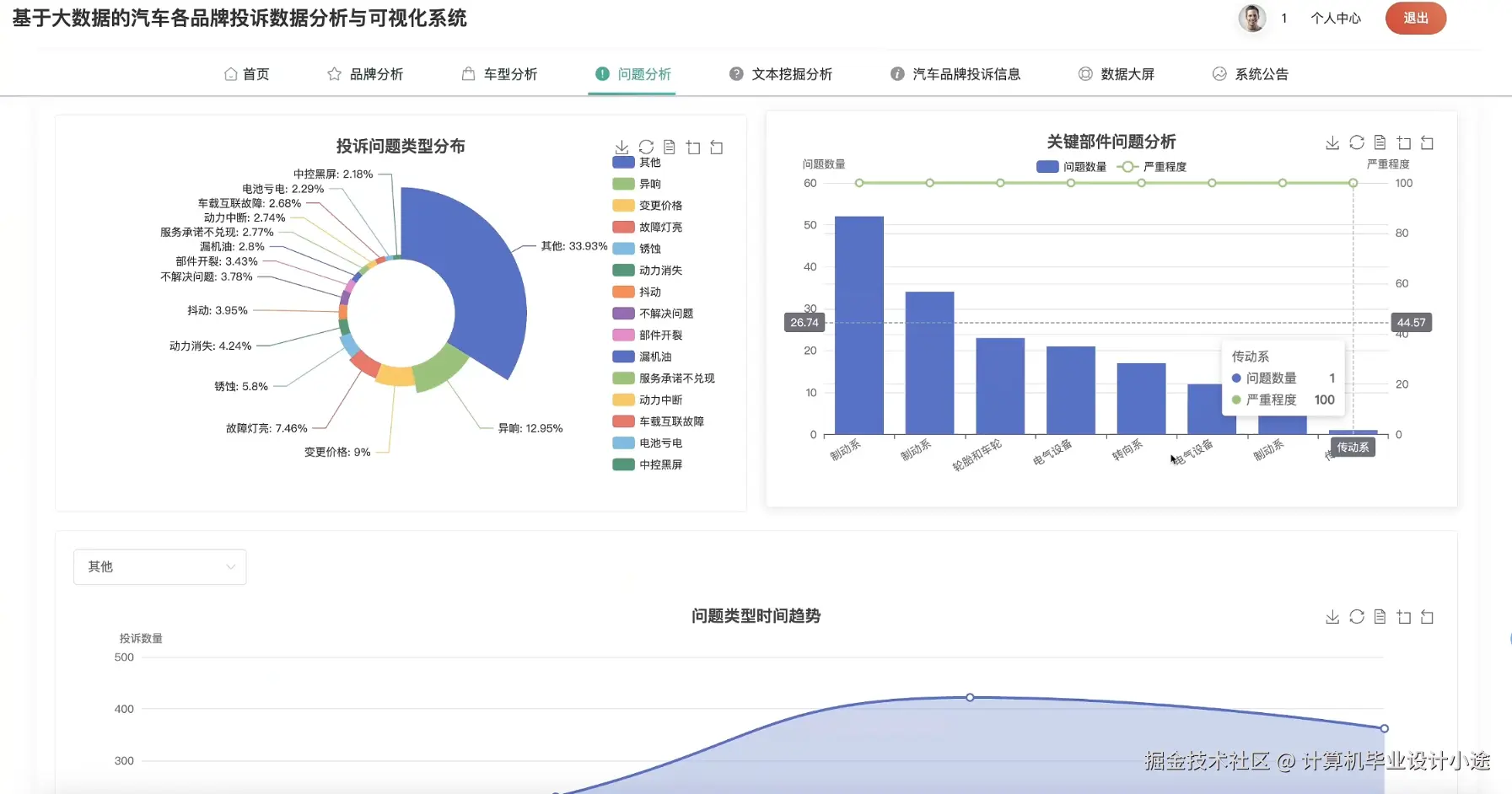Refresh the 问题类型时间趋势 chart
Viewport: 1512px width, 794px height.
1356,616
